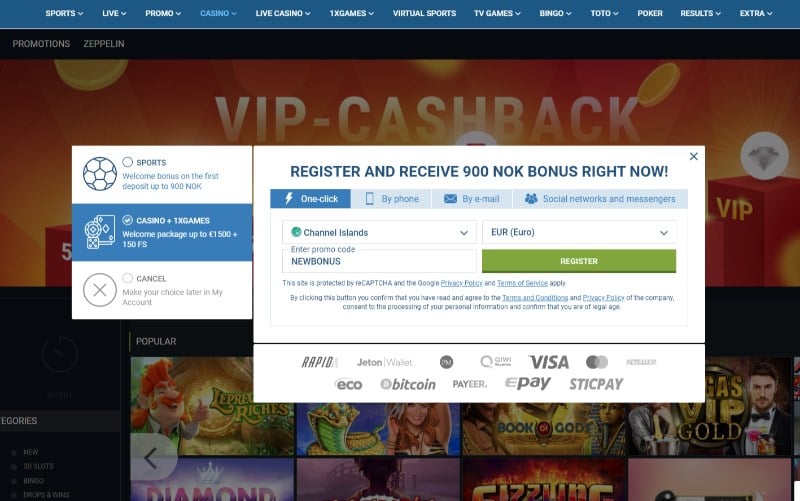Select the Sports bonus radio button
The height and width of the screenshot is (501, 800).
(x=128, y=162)
